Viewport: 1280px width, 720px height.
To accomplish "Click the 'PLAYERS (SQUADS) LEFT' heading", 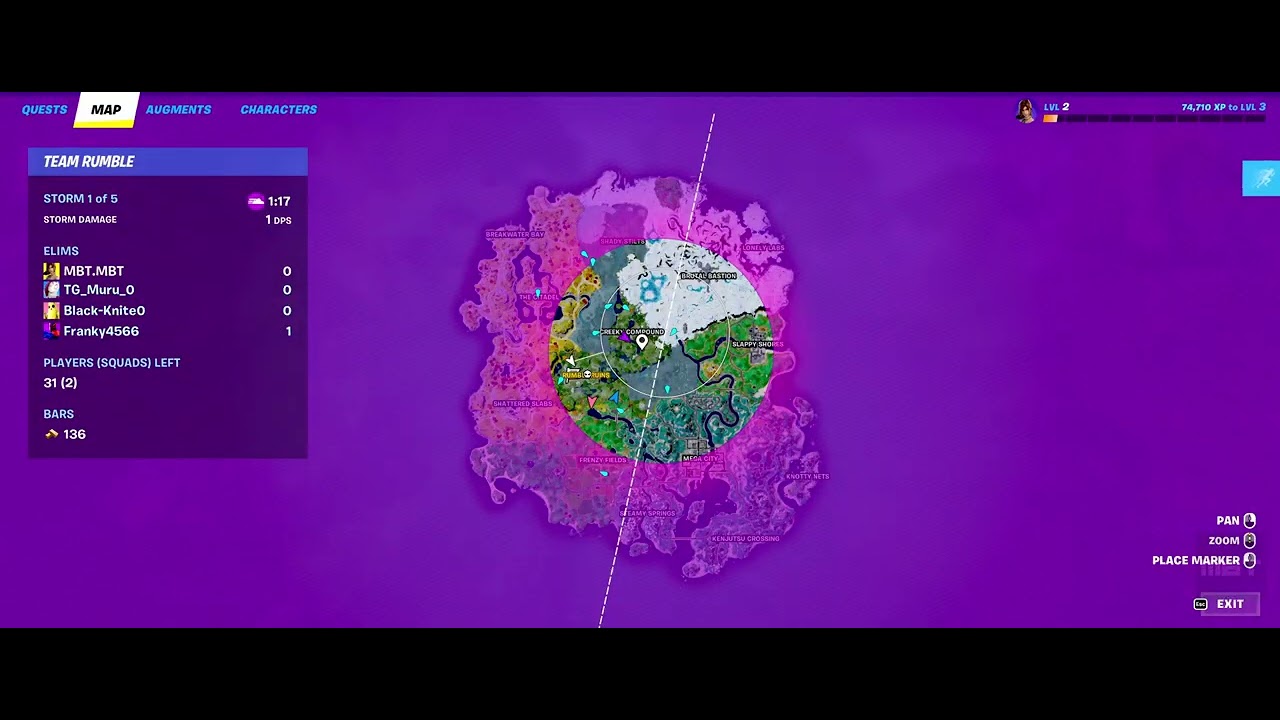I will (112, 363).
